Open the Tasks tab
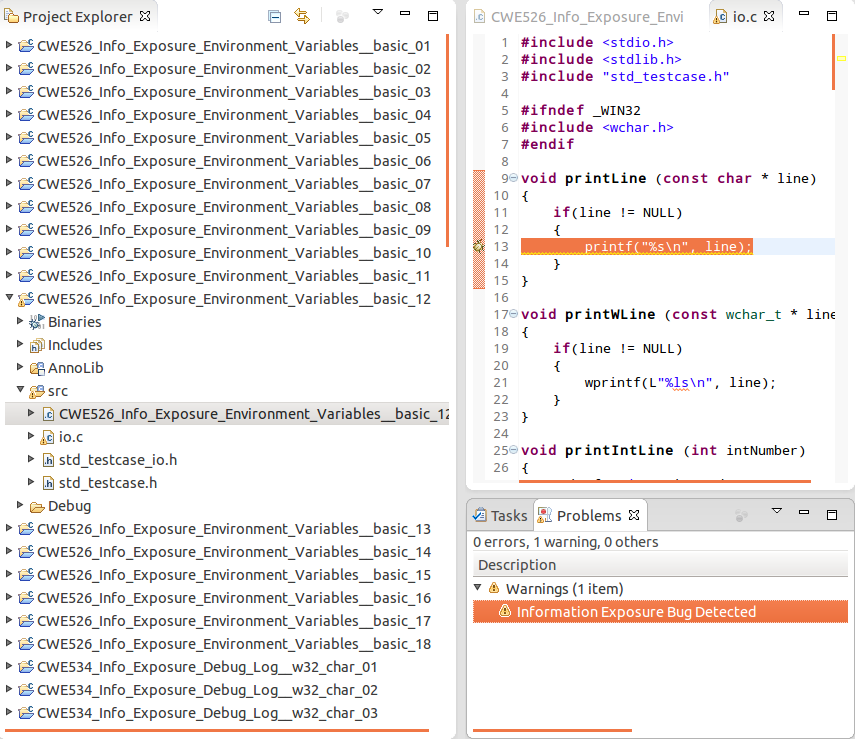The height and width of the screenshot is (739, 855). [x=501, y=515]
